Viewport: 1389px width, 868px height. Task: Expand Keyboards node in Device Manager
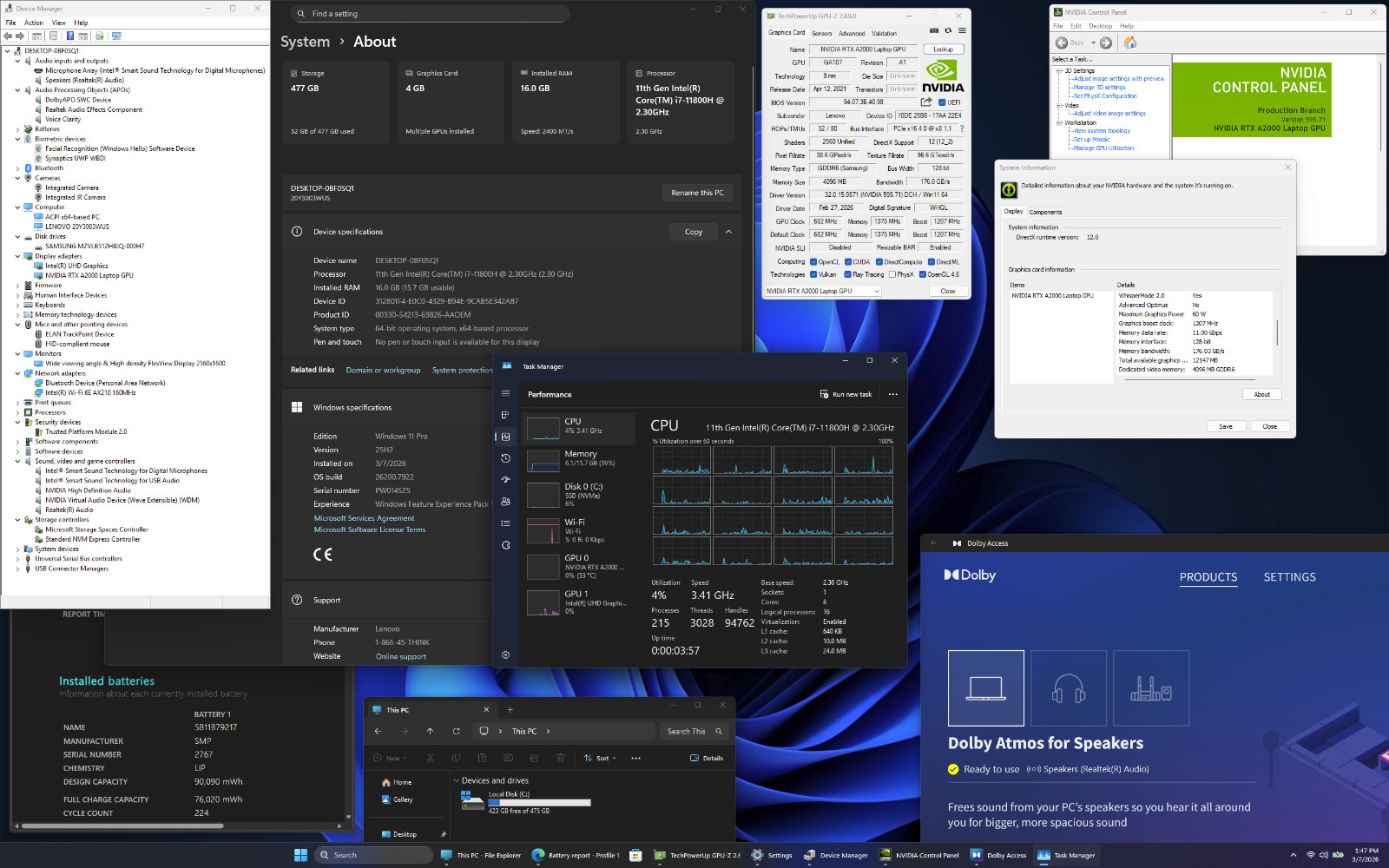[17, 305]
